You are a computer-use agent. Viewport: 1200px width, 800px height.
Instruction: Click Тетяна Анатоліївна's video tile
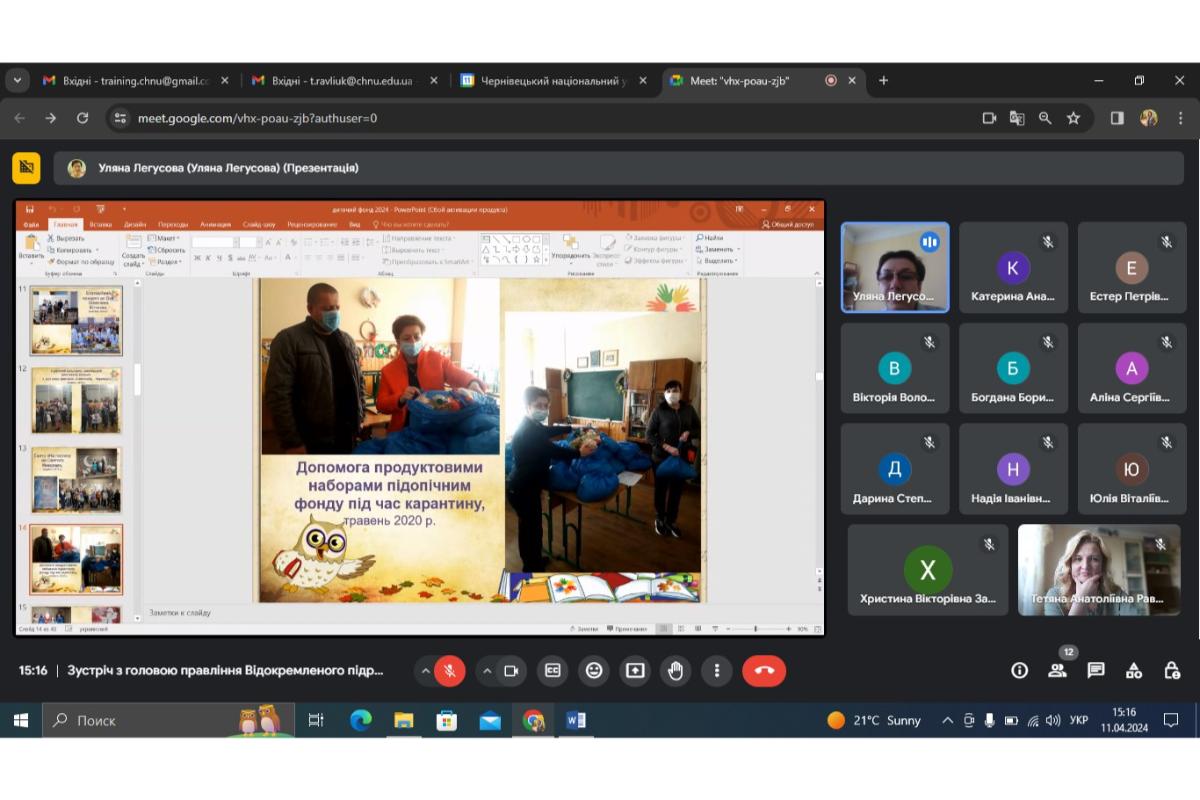tap(1098, 570)
